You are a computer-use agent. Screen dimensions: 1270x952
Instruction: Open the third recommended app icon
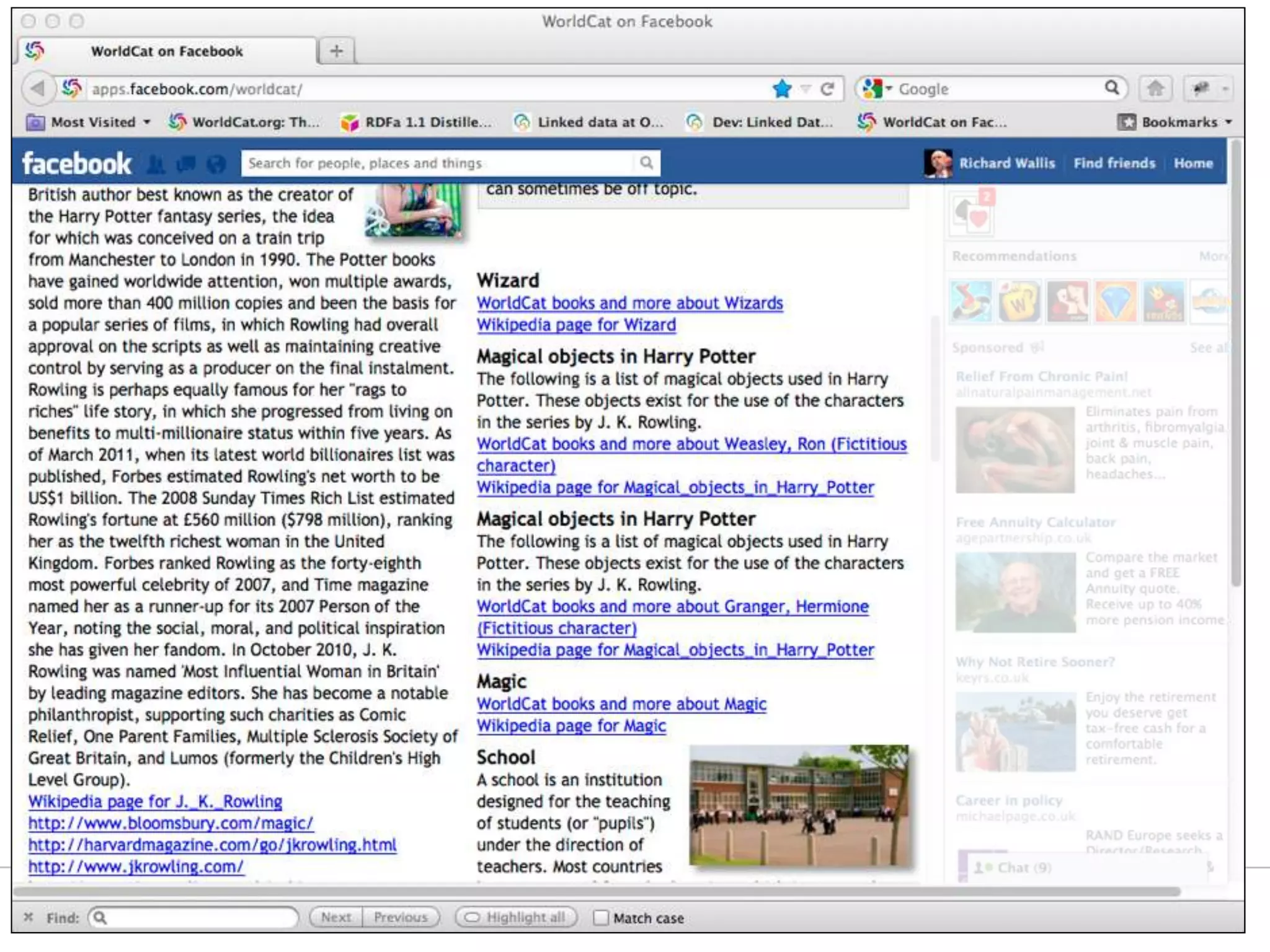click(x=1067, y=301)
